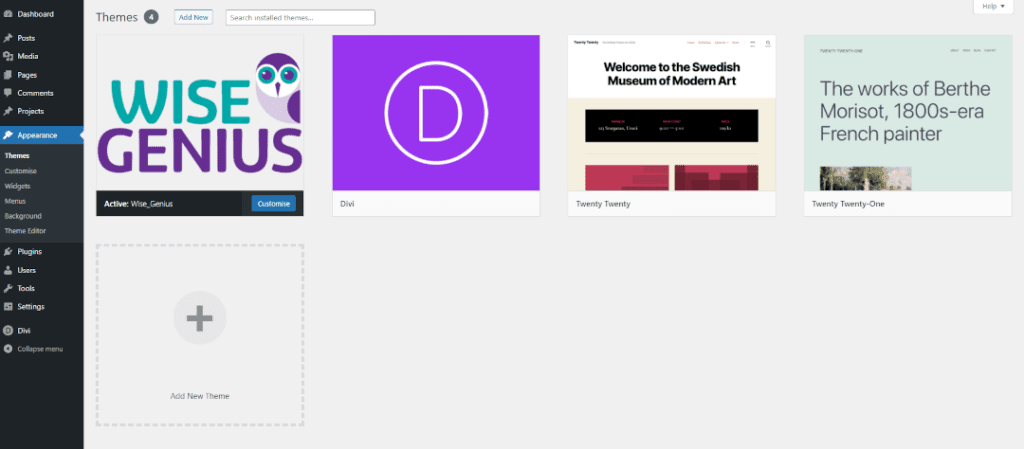Click the Comments speech bubble icon
Viewport: 1024px width, 449px height.
(x=8, y=93)
